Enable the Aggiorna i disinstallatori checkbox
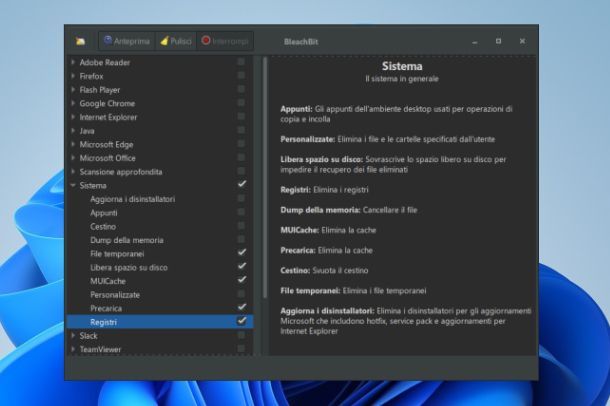This screenshot has width=610, height=406. tap(241, 198)
